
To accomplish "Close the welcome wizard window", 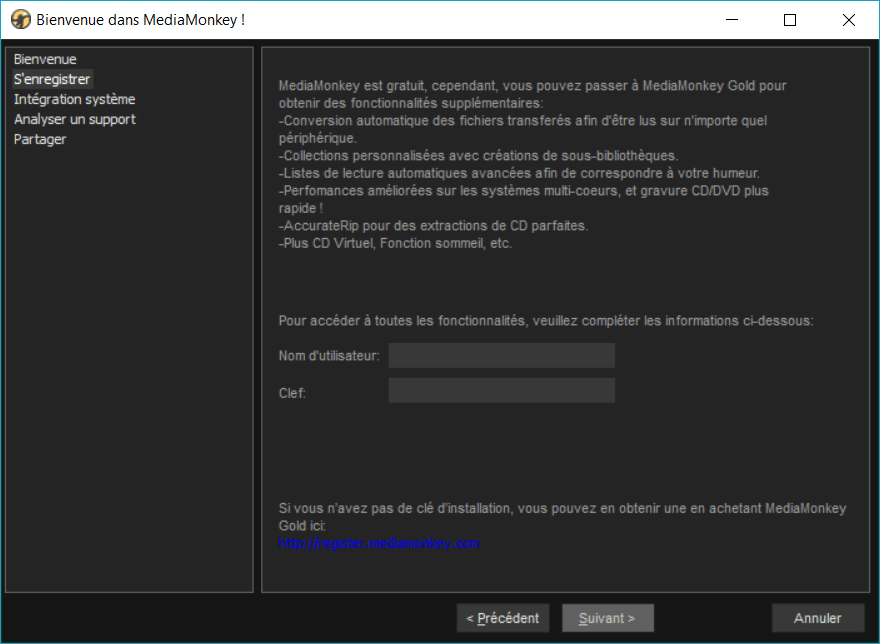I will point(849,20).
